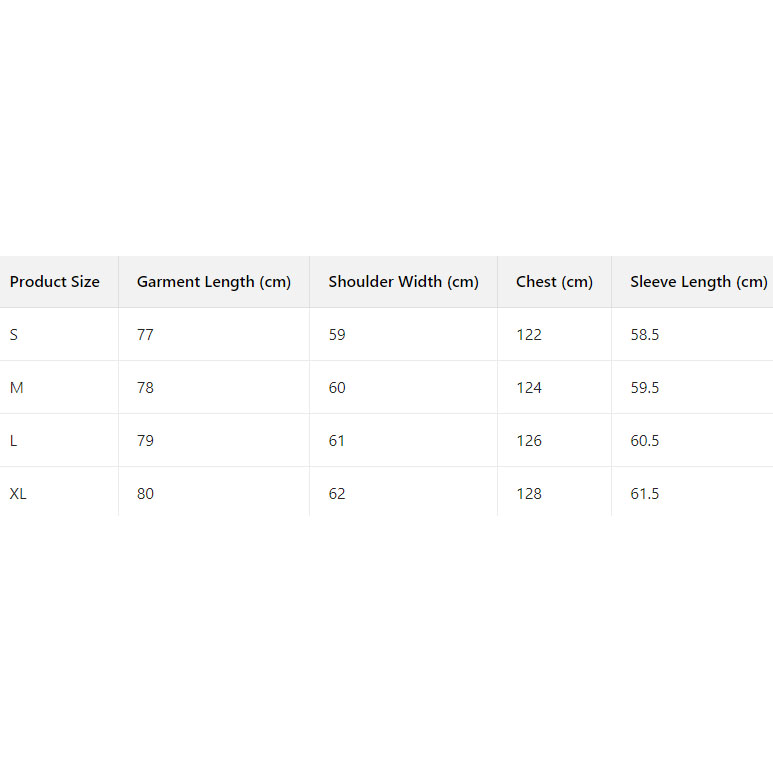Viewport: 773px width, 773px height.
Task: Select sleeve length value 60.5
Action: pos(645,441)
